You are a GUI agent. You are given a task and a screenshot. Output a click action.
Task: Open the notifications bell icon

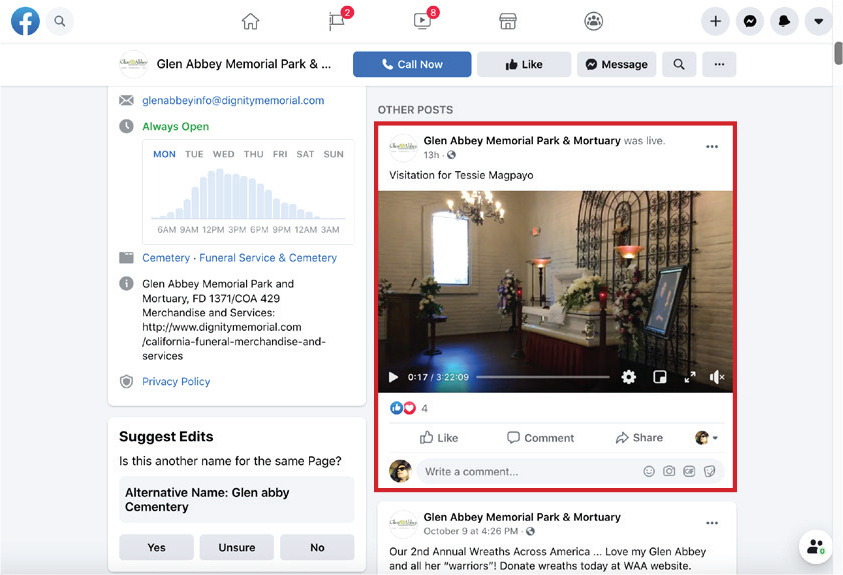pyautogui.click(x=784, y=21)
